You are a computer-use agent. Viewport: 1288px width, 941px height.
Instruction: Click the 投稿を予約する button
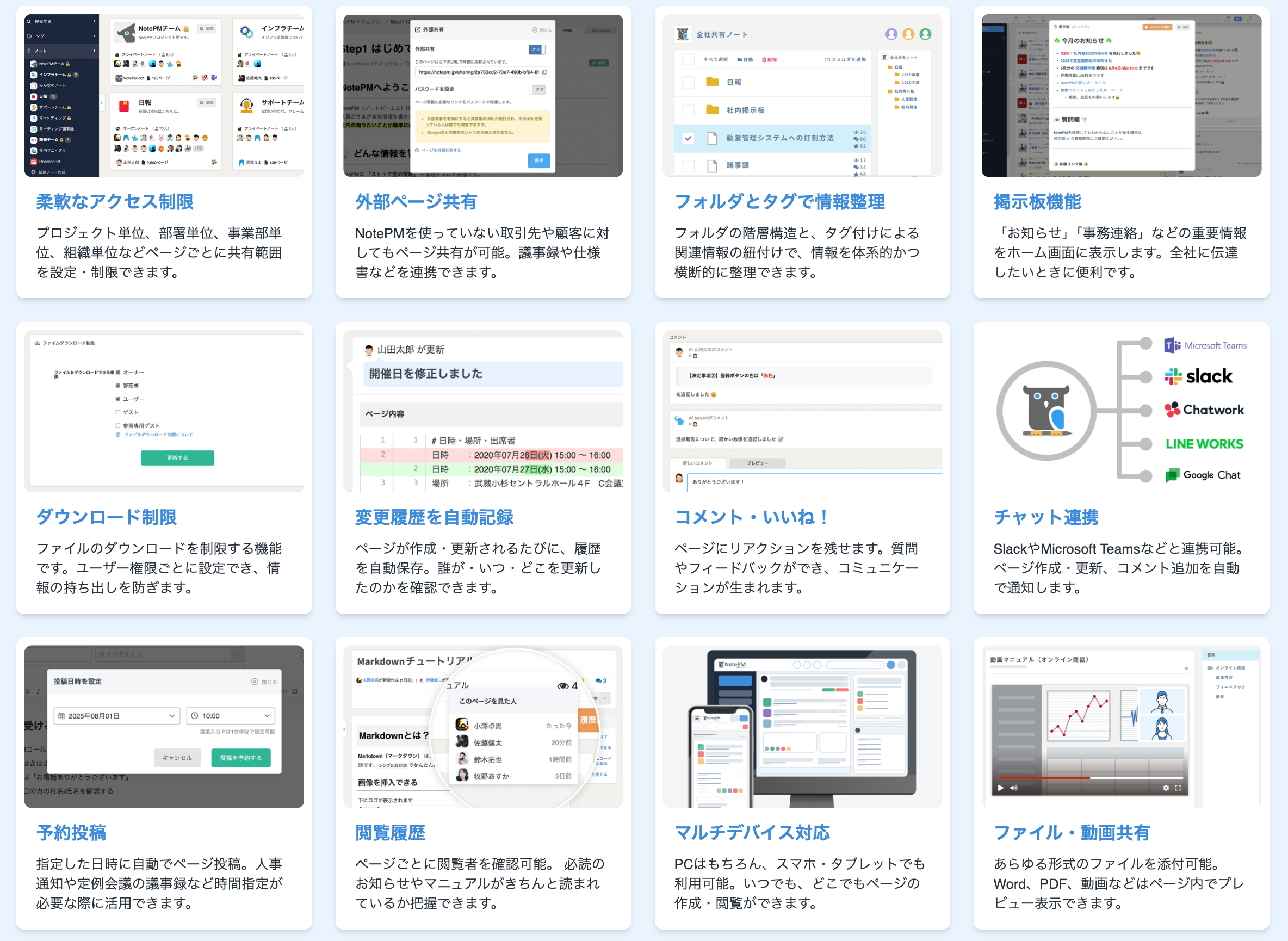tap(240, 758)
